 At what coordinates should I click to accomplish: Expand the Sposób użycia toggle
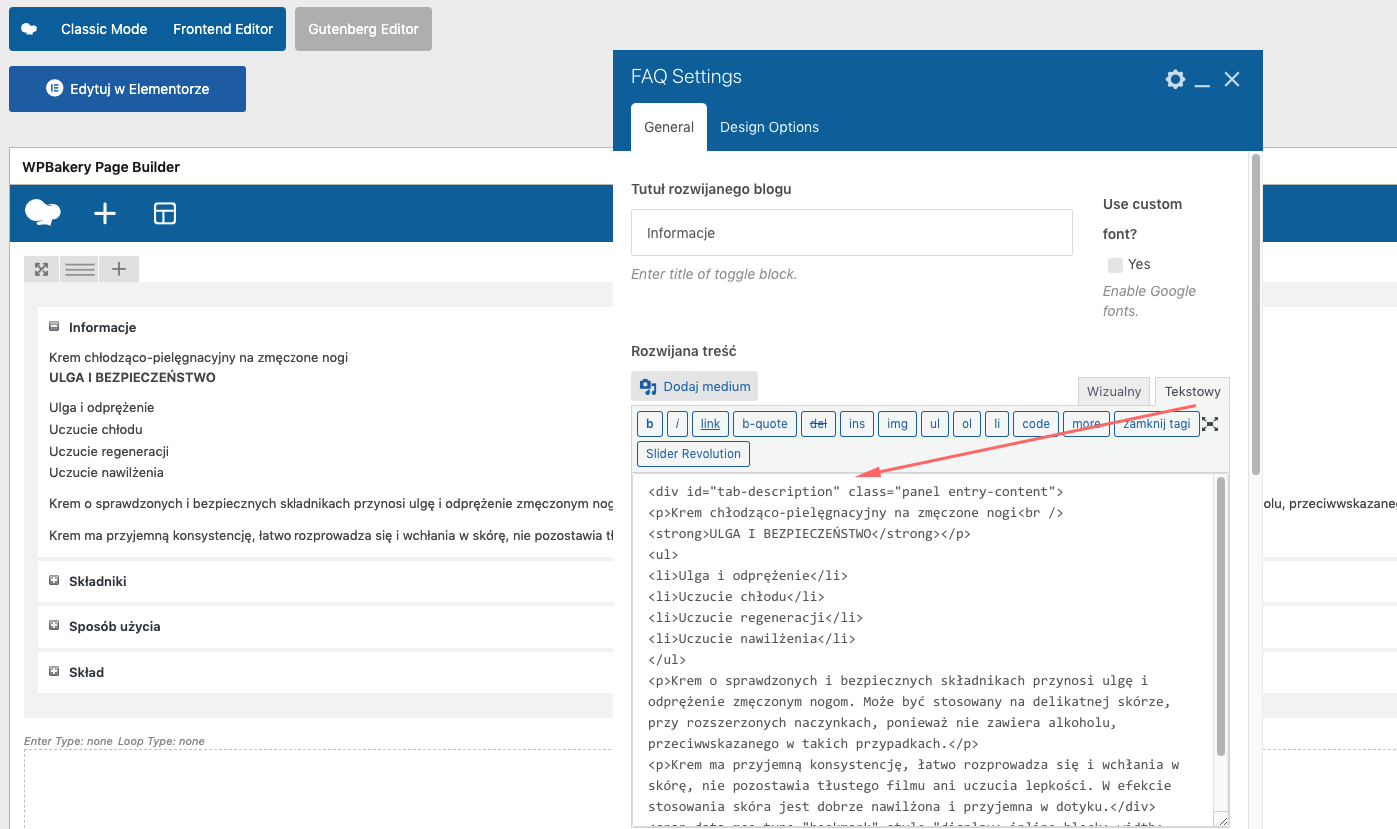(54, 625)
